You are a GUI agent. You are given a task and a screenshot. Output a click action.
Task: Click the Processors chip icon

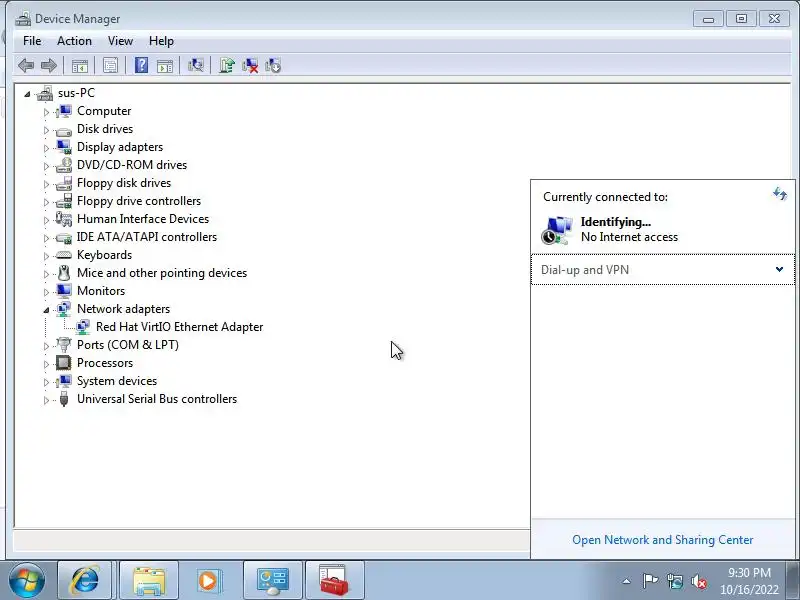coord(64,363)
